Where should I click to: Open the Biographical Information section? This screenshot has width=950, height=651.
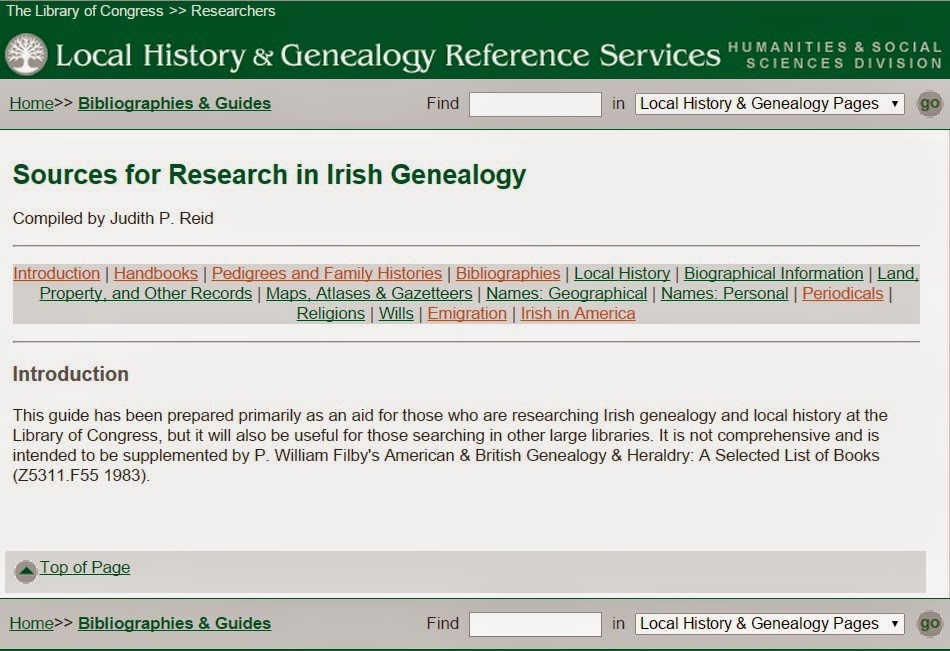pyautogui.click(x=774, y=273)
